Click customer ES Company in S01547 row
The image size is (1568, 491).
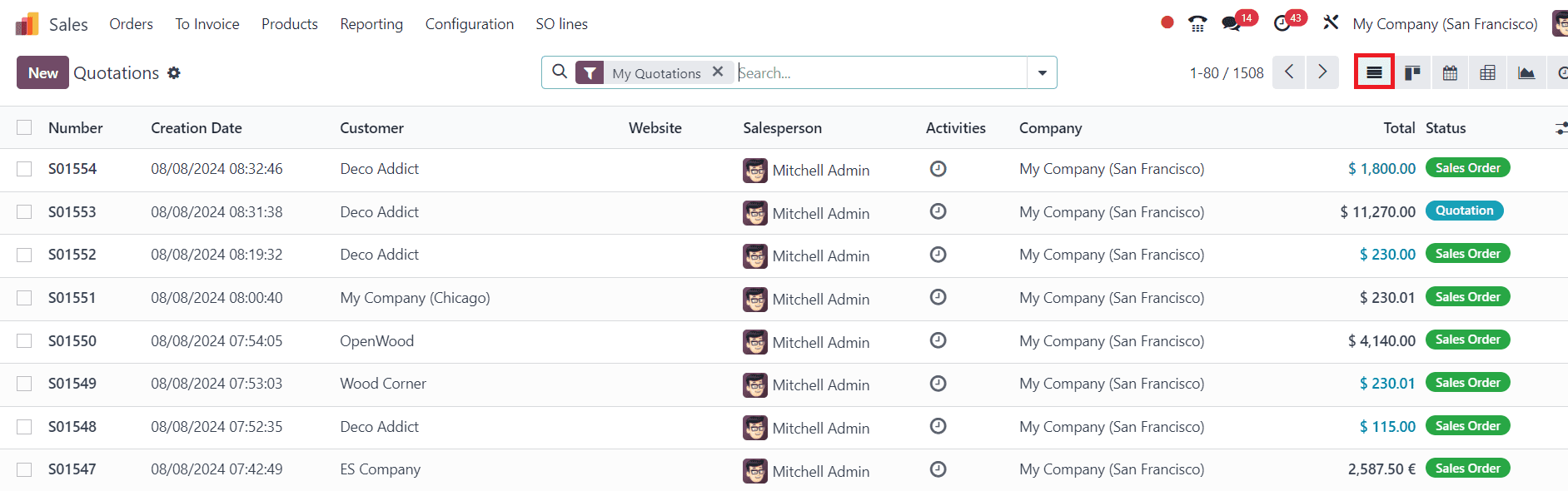(380, 469)
